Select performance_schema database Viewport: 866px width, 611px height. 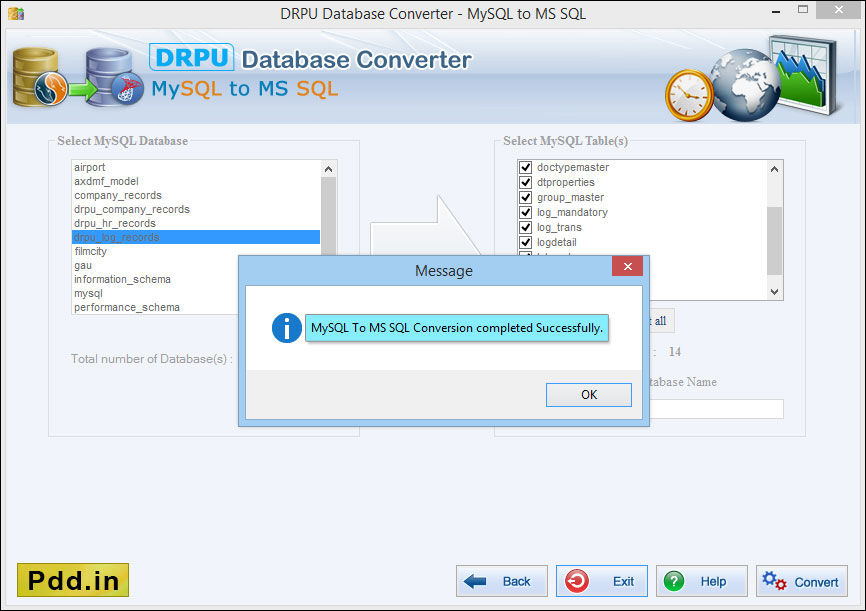155,307
